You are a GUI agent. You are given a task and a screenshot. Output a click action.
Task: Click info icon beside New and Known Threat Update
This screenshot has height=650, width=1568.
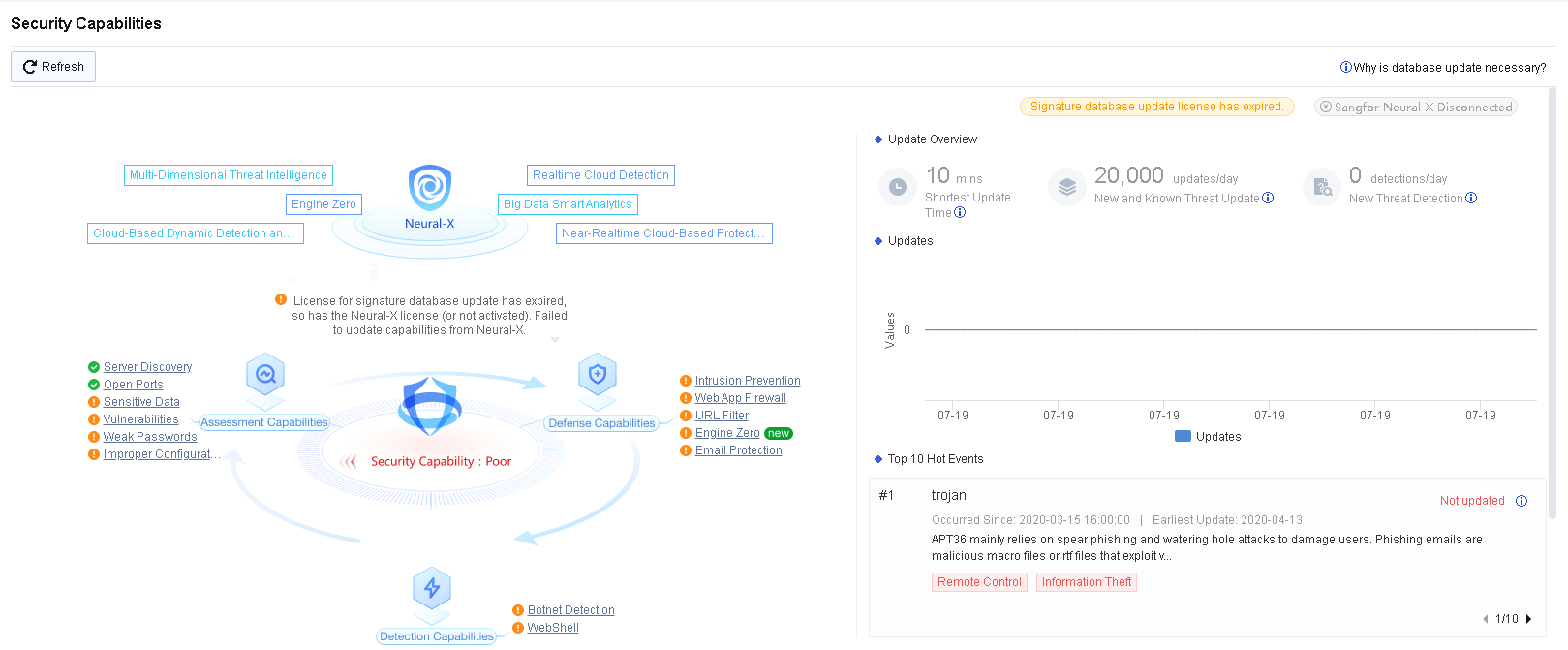point(1268,199)
